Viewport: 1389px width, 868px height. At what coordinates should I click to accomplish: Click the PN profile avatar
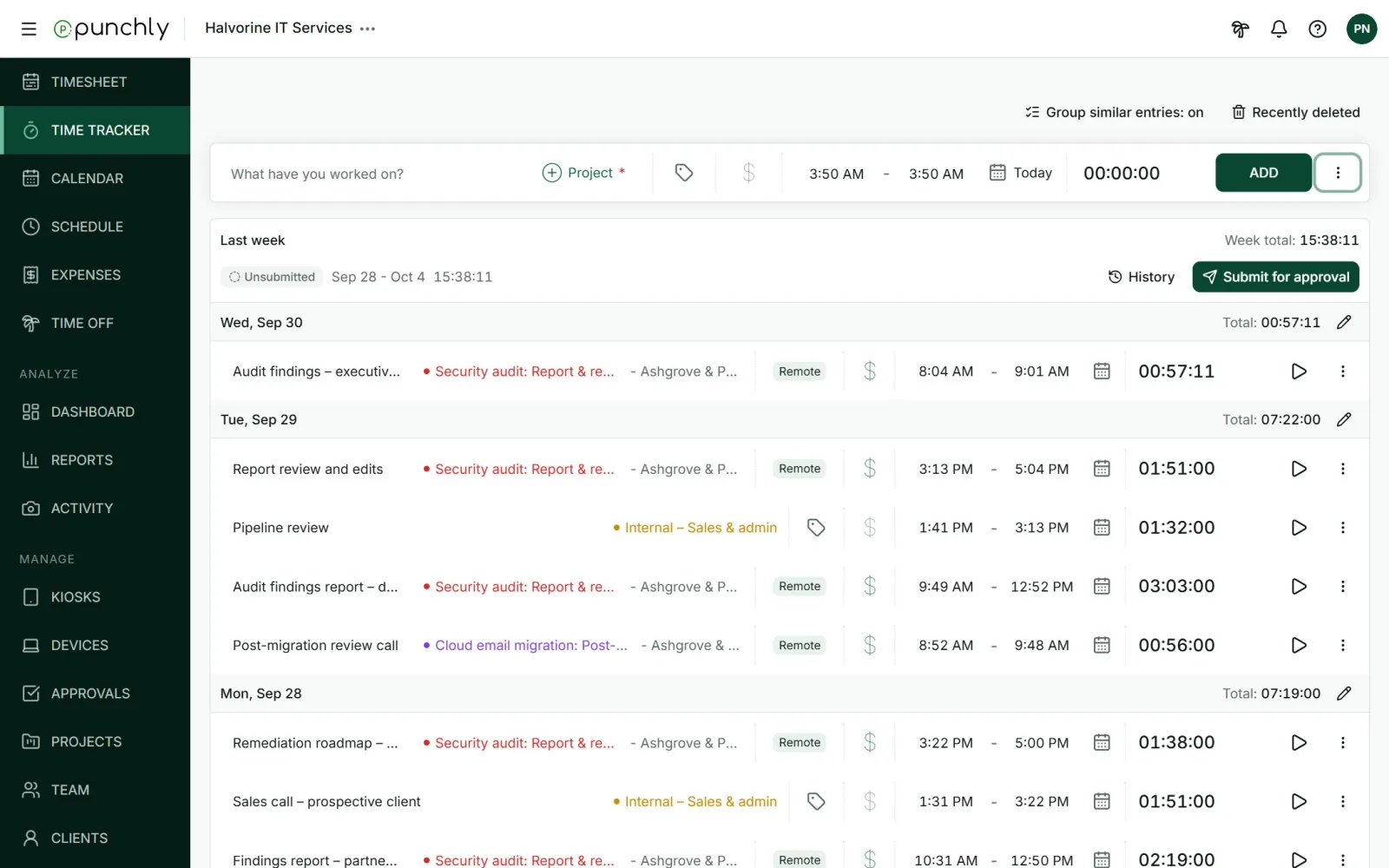1361,29
